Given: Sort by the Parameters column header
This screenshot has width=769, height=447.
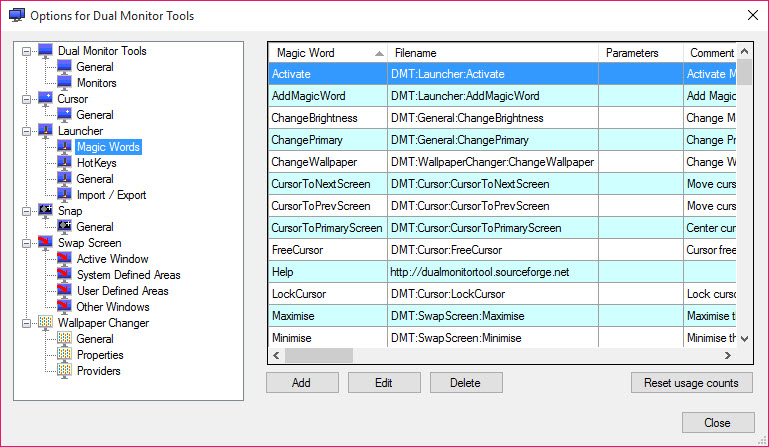Looking at the screenshot, I should point(641,53).
